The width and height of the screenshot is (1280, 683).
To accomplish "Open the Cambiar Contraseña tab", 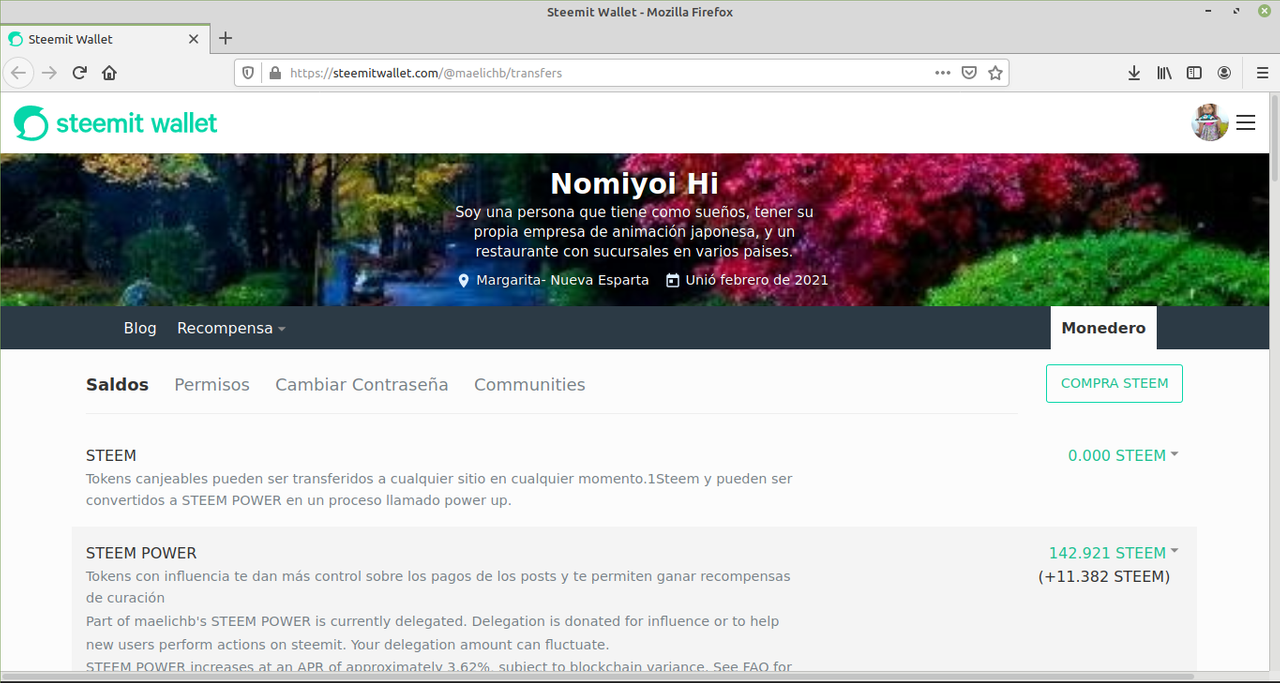I will tap(362, 384).
